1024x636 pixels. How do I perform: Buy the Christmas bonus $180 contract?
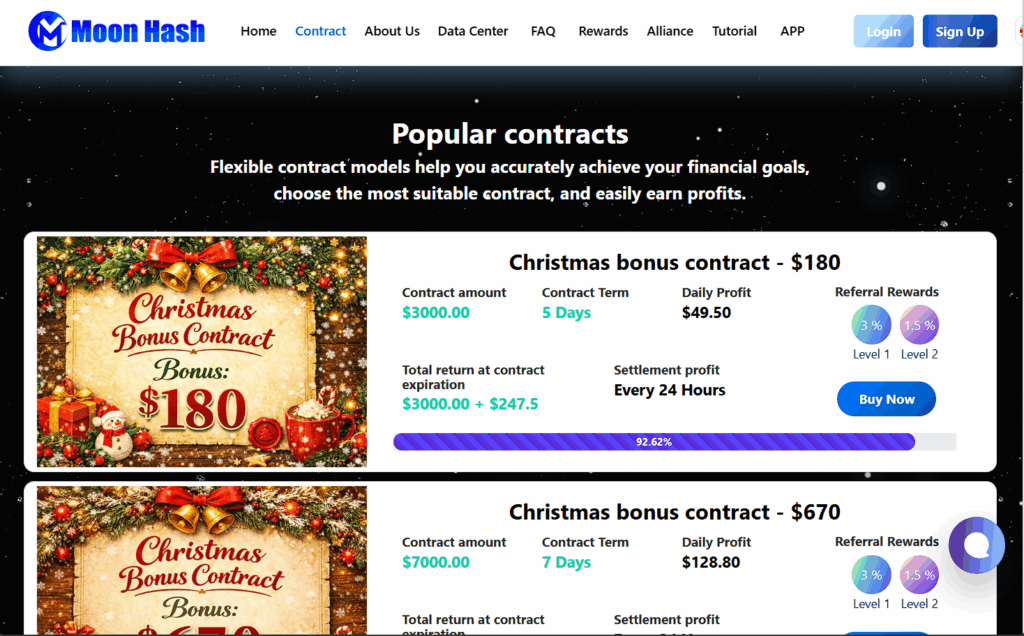tap(886, 399)
